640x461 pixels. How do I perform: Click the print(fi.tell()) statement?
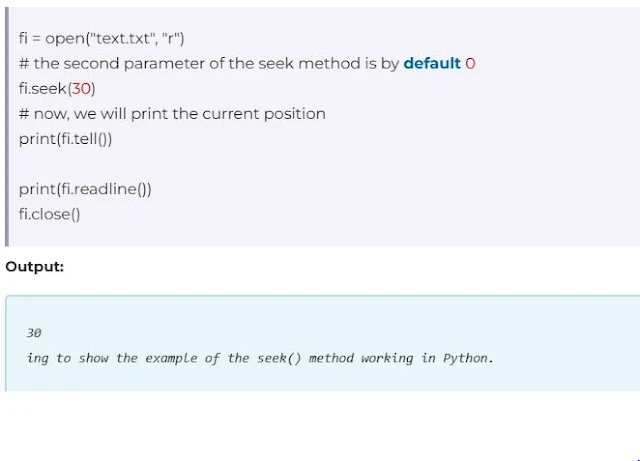(x=65, y=138)
